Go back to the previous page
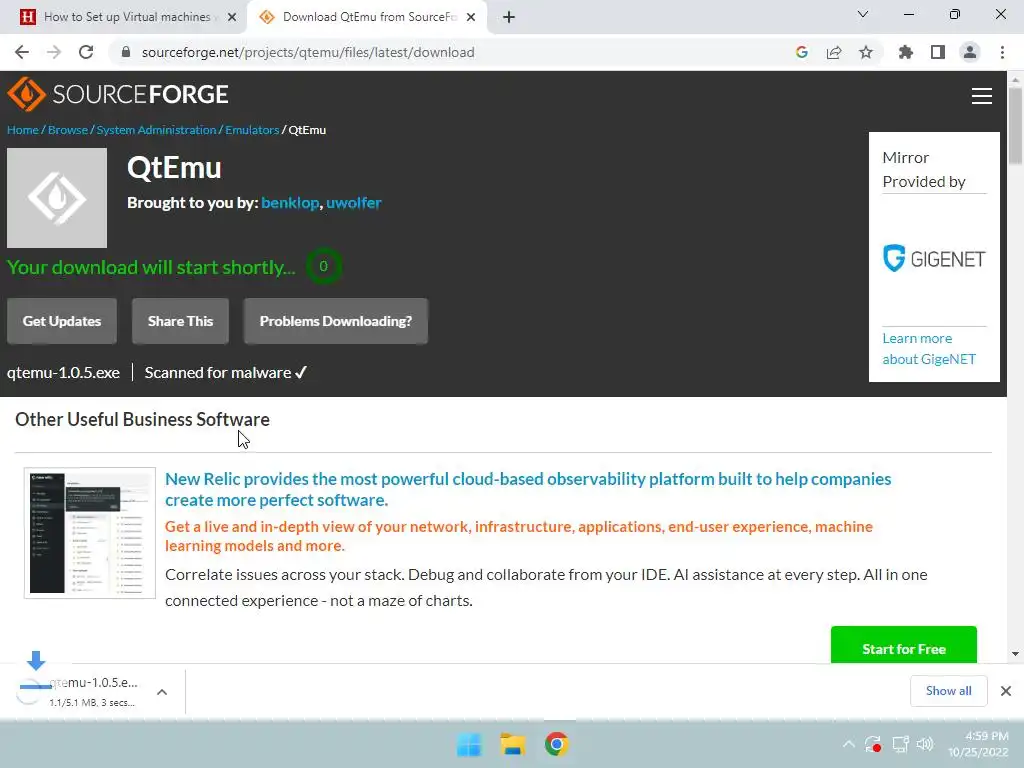Image resolution: width=1024 pixels, height=768 pixels. click(22, 52)
